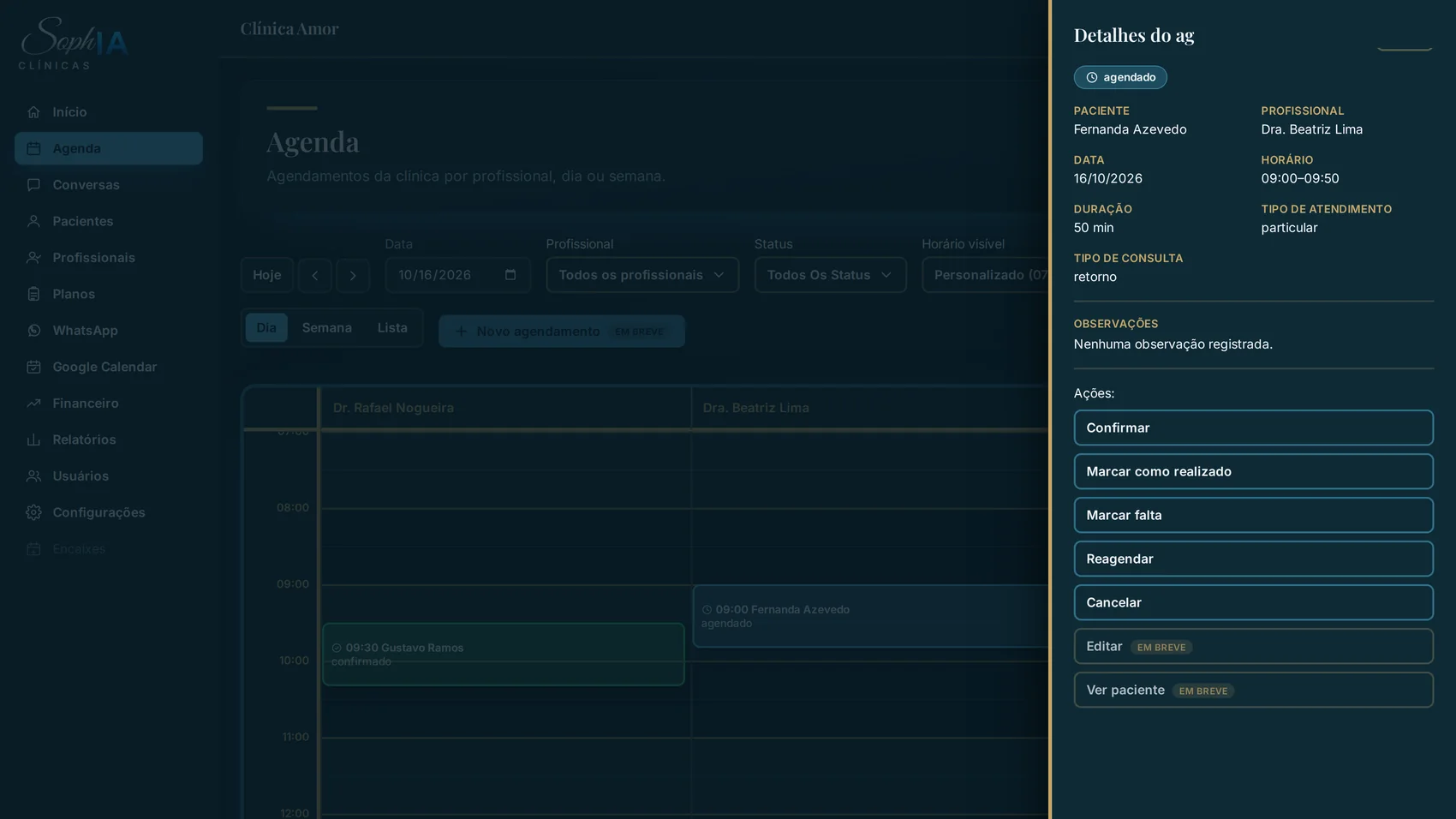Click the Editar em breve button

(x=1254, y=646)
